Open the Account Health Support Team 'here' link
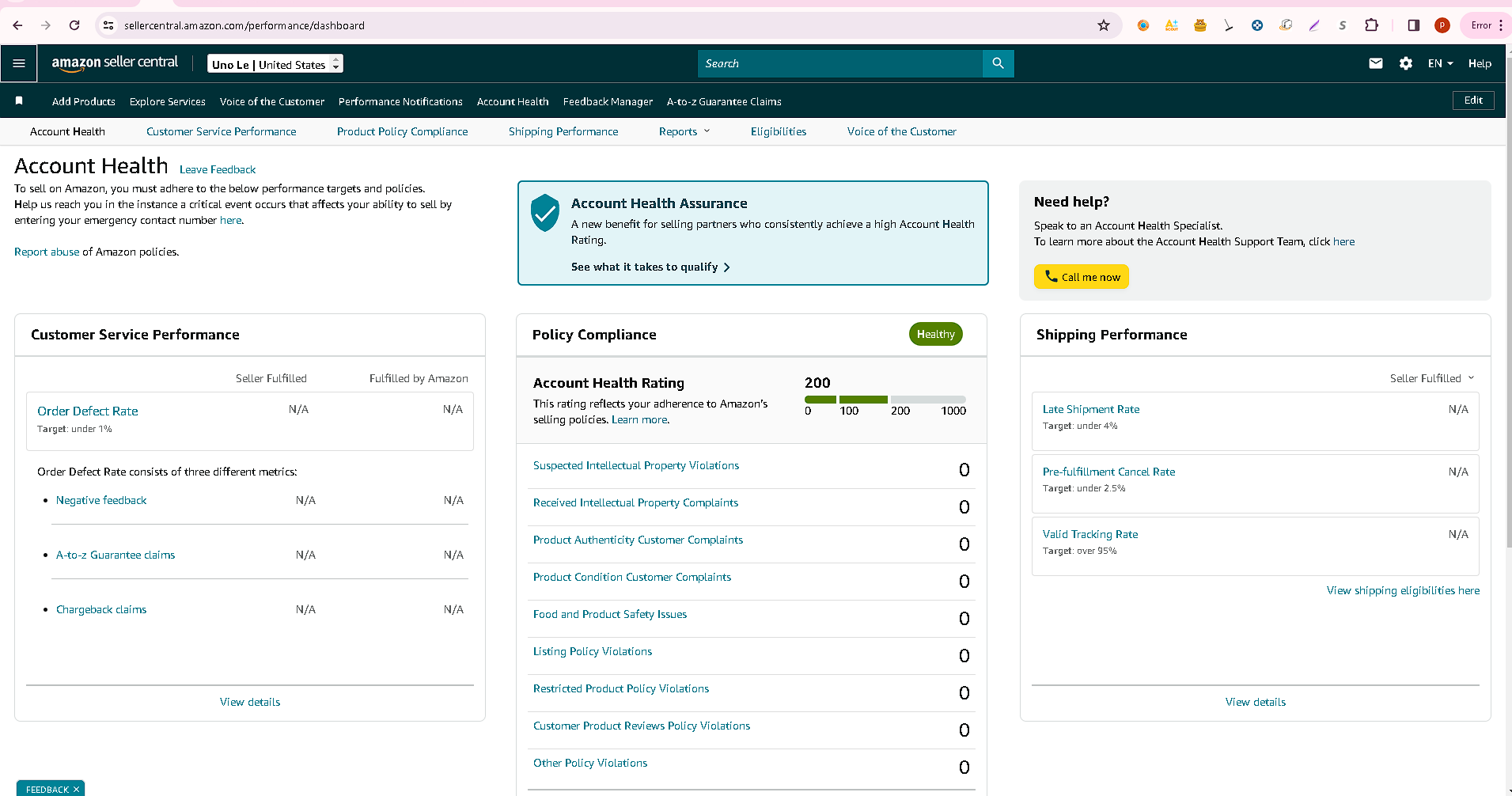1512x796 pixels. [x=1343, y=241]
